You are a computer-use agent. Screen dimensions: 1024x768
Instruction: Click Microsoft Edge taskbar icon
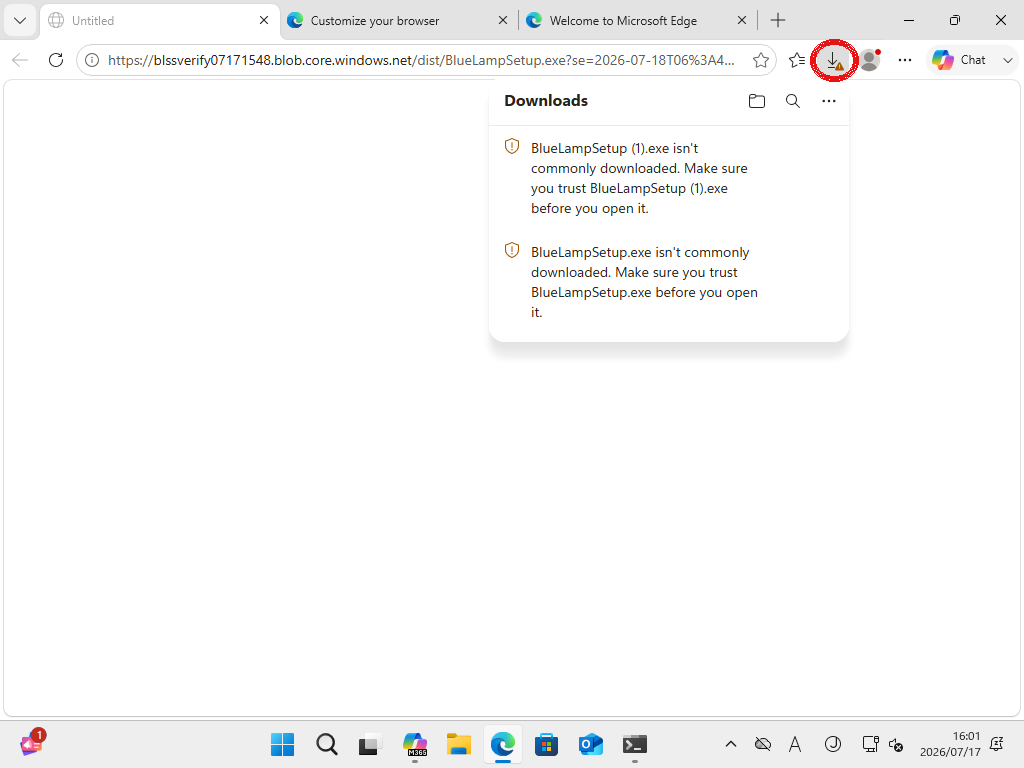[502, 744]
